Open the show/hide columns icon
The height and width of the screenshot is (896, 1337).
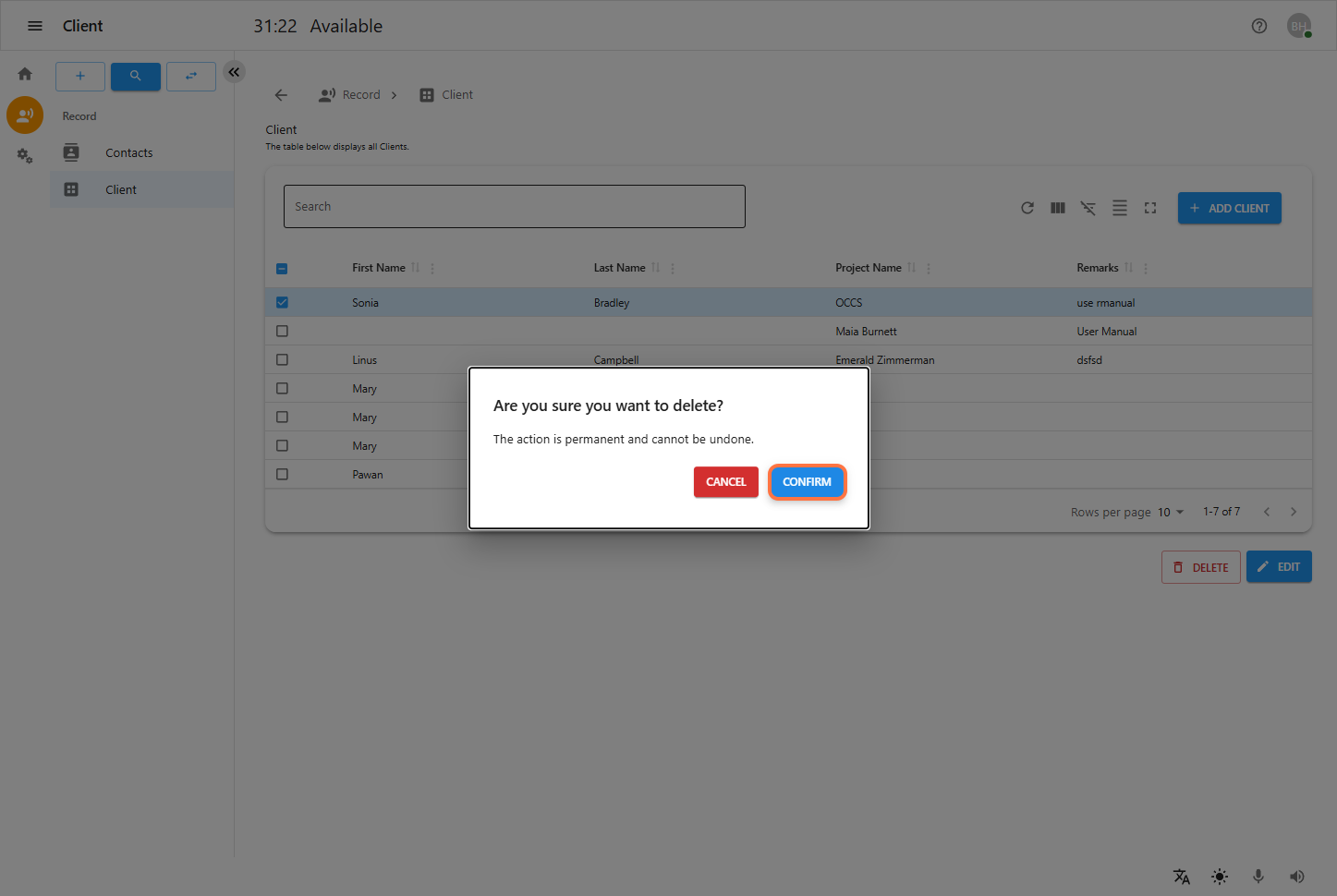click(x=1058, y=208)
